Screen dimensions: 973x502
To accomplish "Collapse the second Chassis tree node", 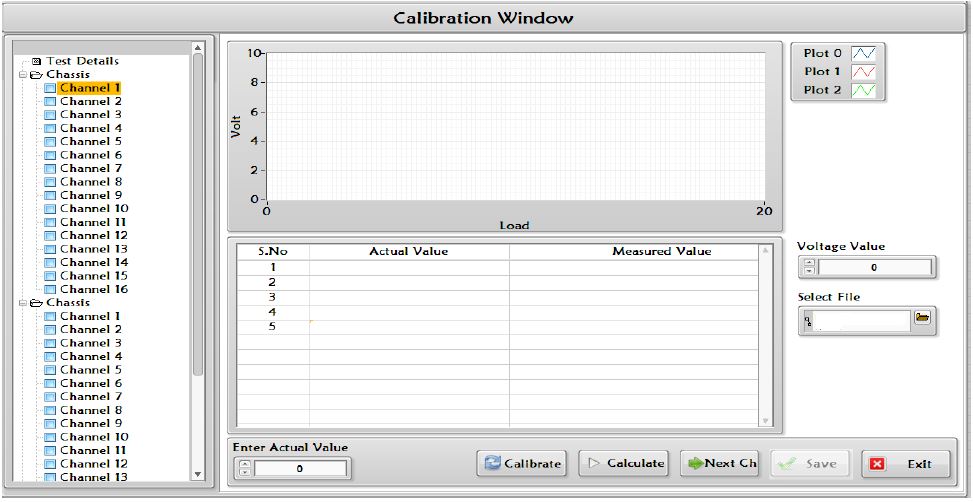I will (x=22, y=303).
